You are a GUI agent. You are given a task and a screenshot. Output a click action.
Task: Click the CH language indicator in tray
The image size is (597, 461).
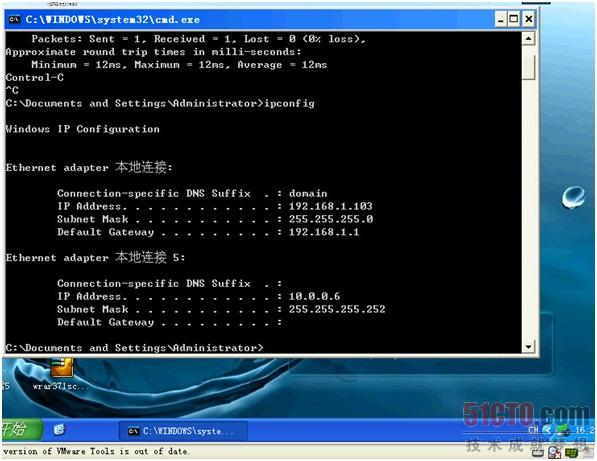click(534, 430)
